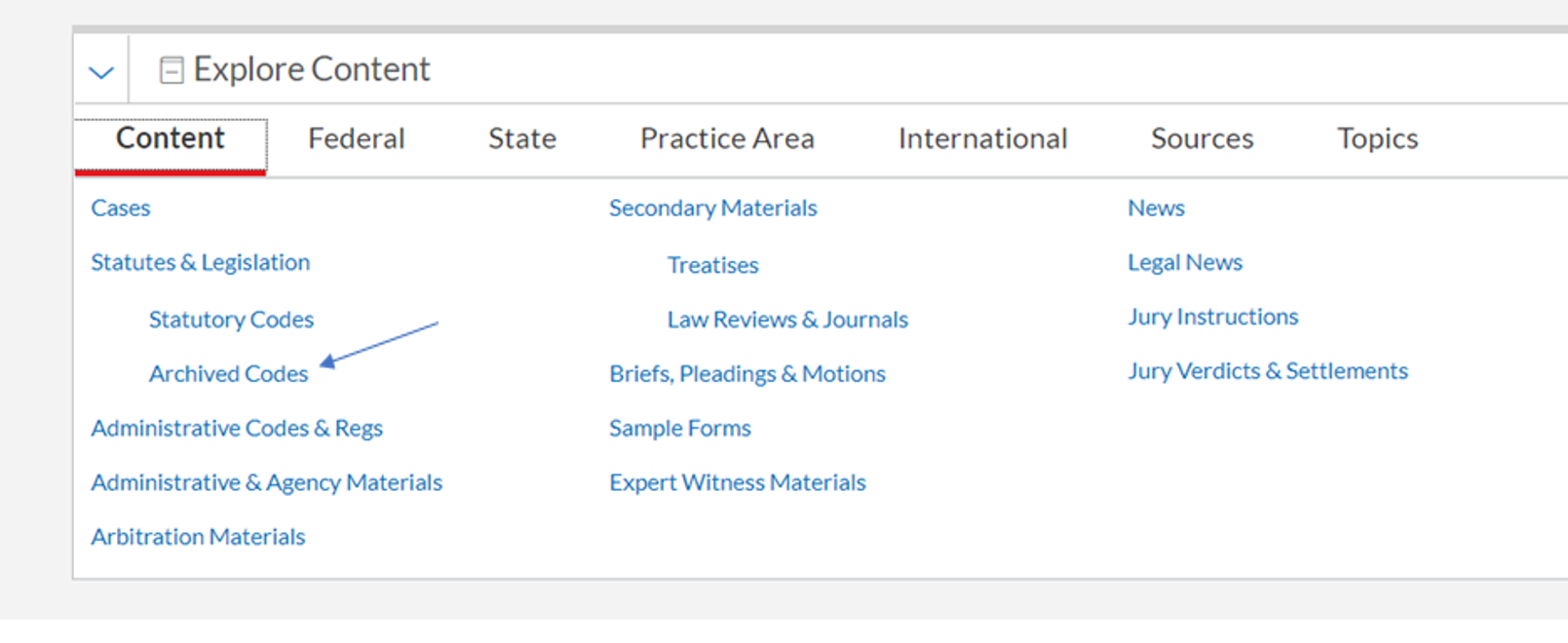Screen dimensions: 1568x643
Task: Open Administrative Codes & Regs
Action: (x=237, y=428)
